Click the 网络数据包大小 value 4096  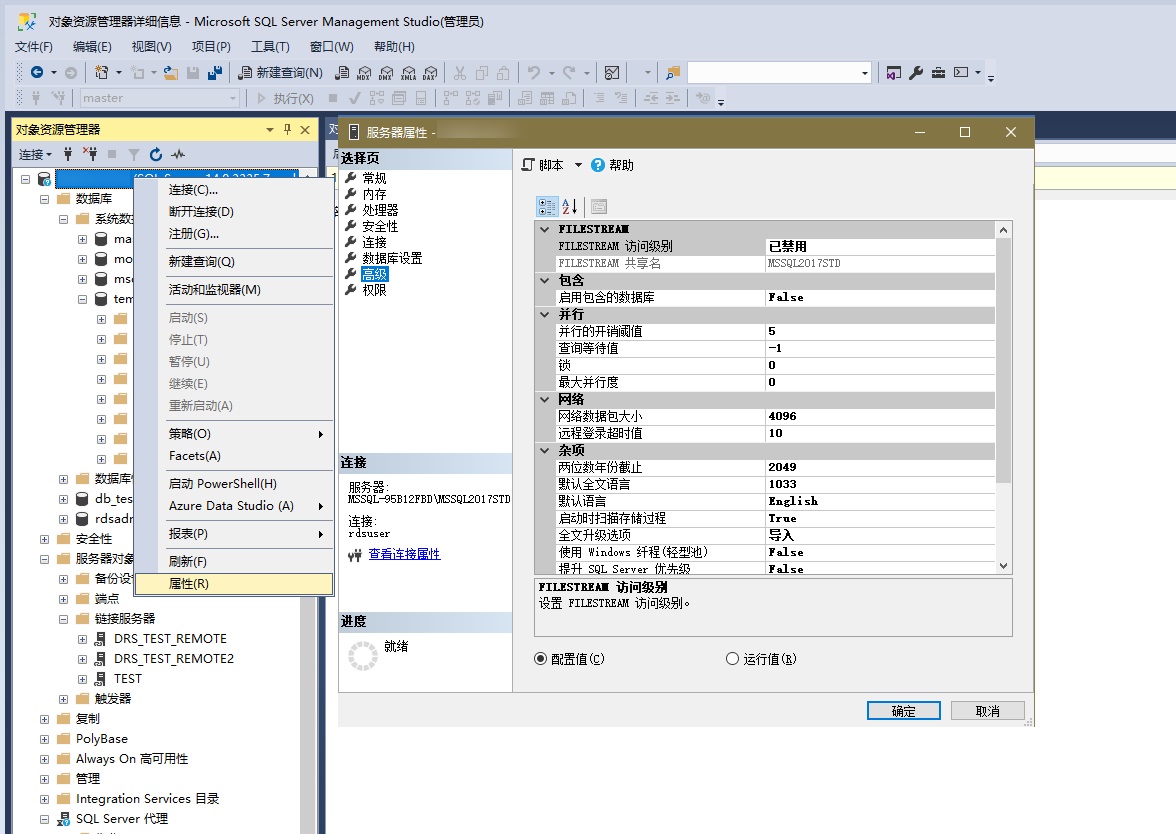[x=879, y=416]
